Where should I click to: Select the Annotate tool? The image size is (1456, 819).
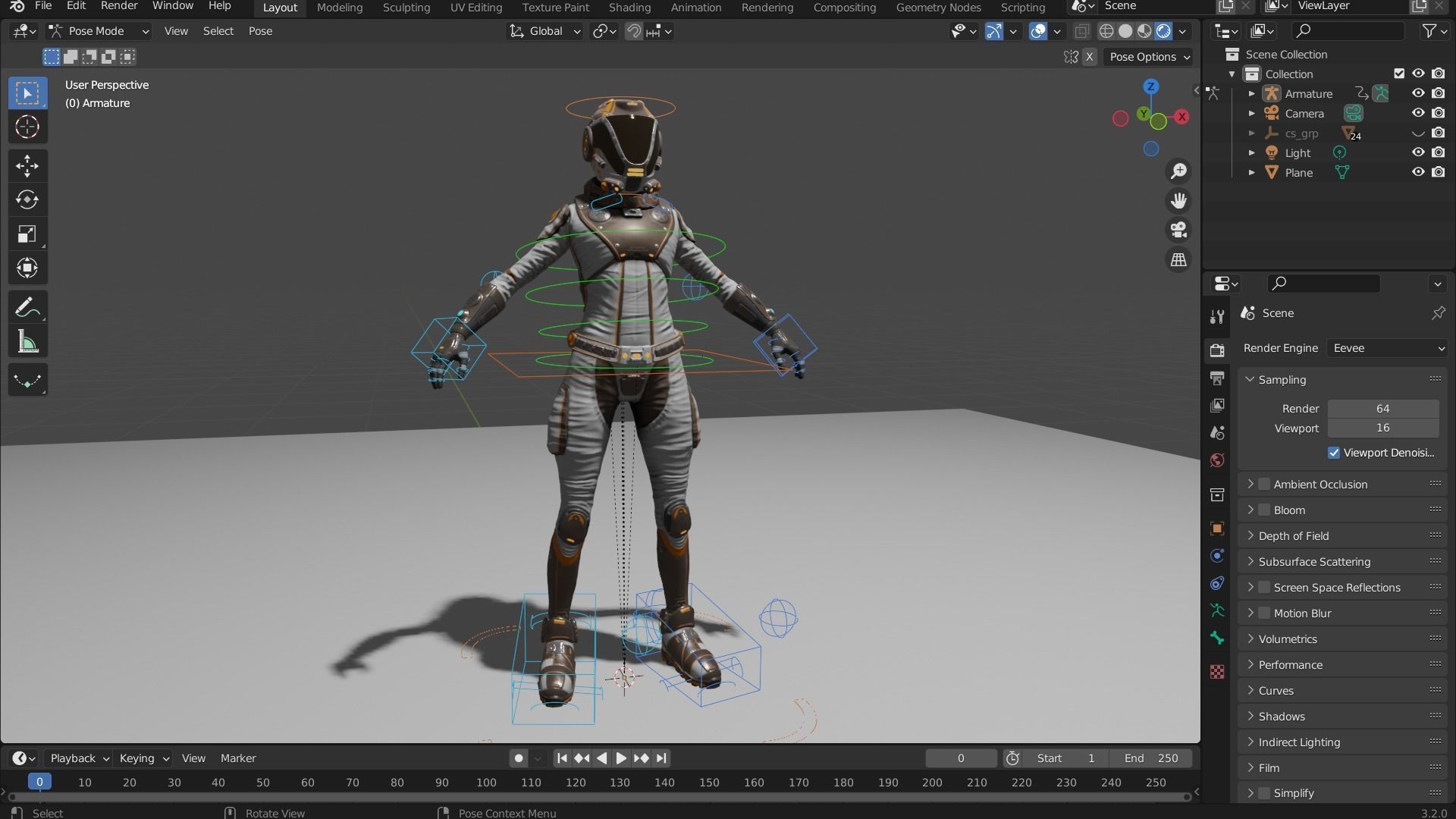coord(27,307)
